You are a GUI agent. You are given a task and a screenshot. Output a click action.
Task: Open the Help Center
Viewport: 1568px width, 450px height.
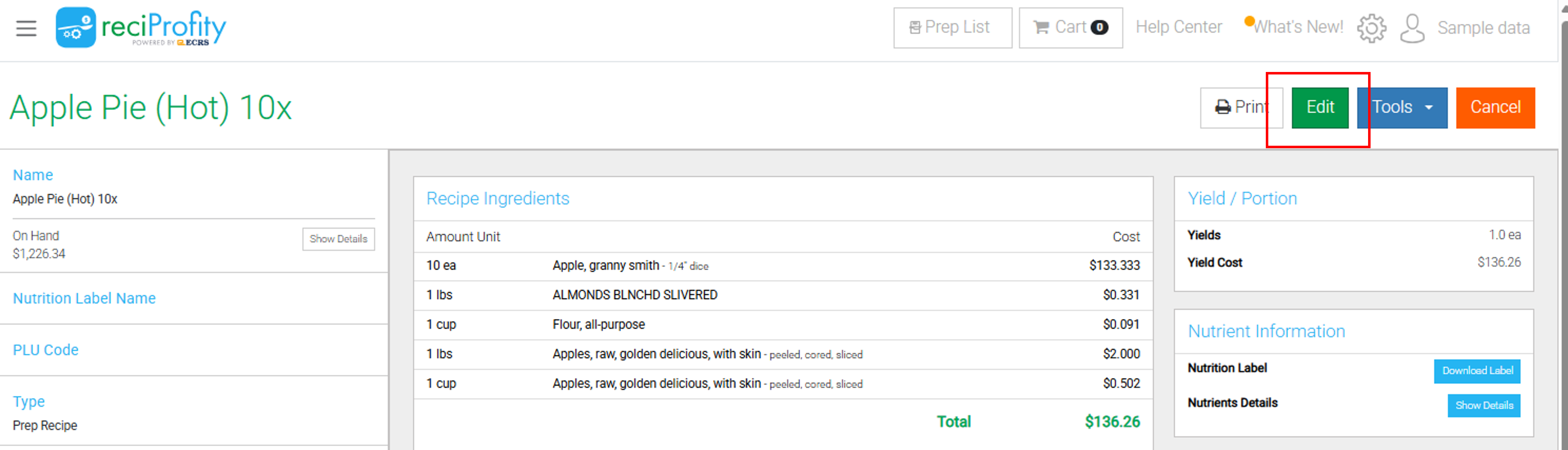[x=1178, y=27]
